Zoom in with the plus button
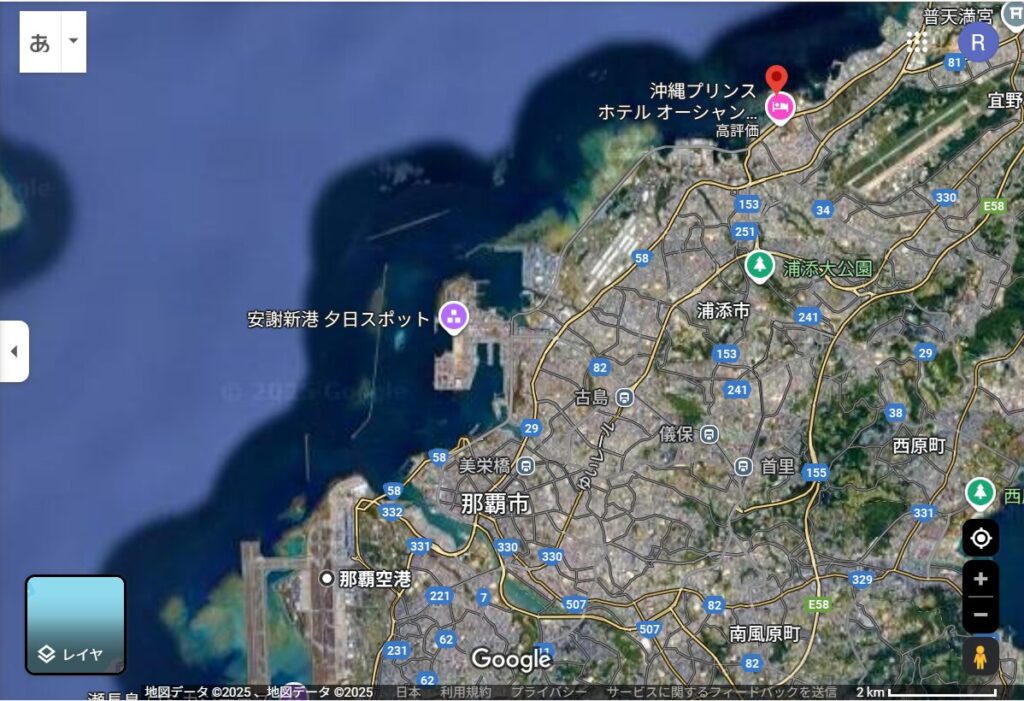Screen dimensions: 1024x701 (x=981, y=578)
